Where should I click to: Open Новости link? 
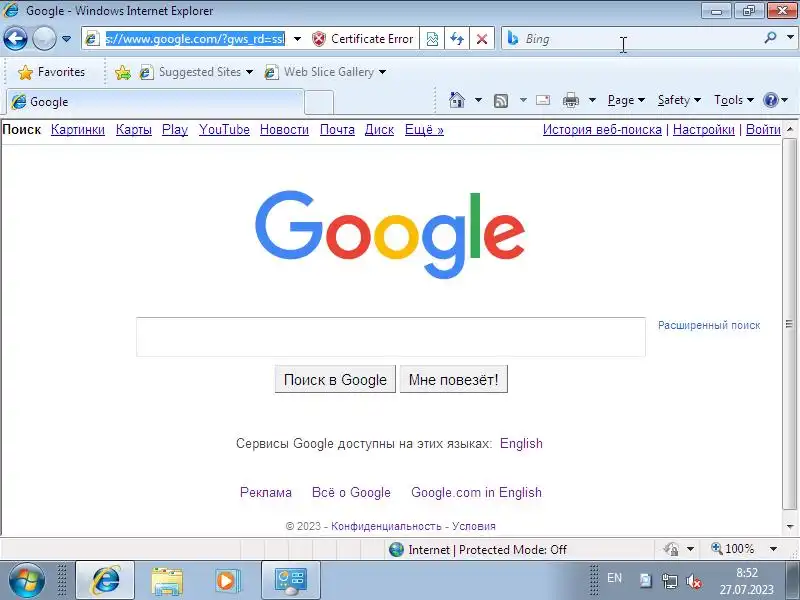click(284, 130)
